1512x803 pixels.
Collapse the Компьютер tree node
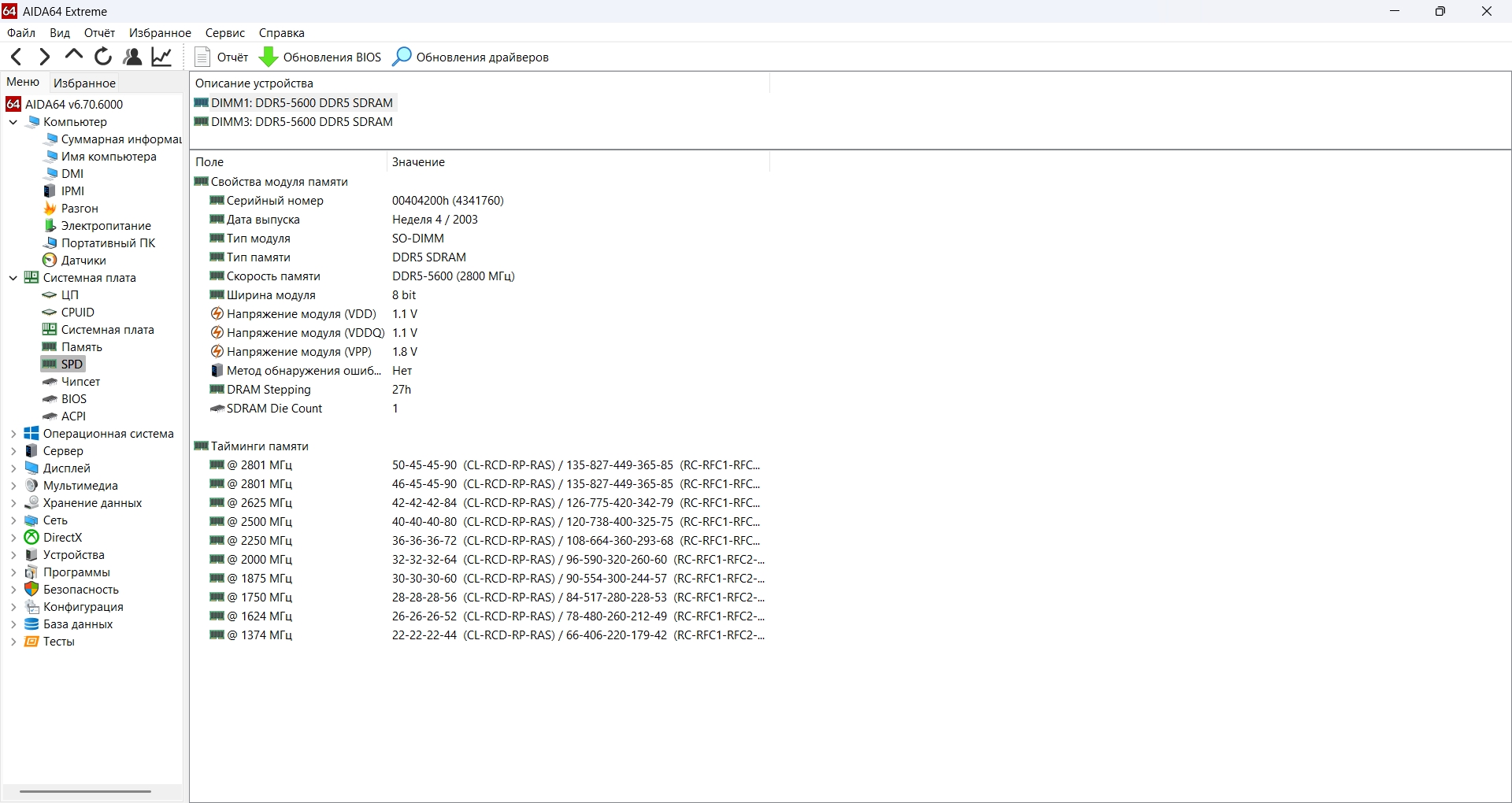point(13,122)
